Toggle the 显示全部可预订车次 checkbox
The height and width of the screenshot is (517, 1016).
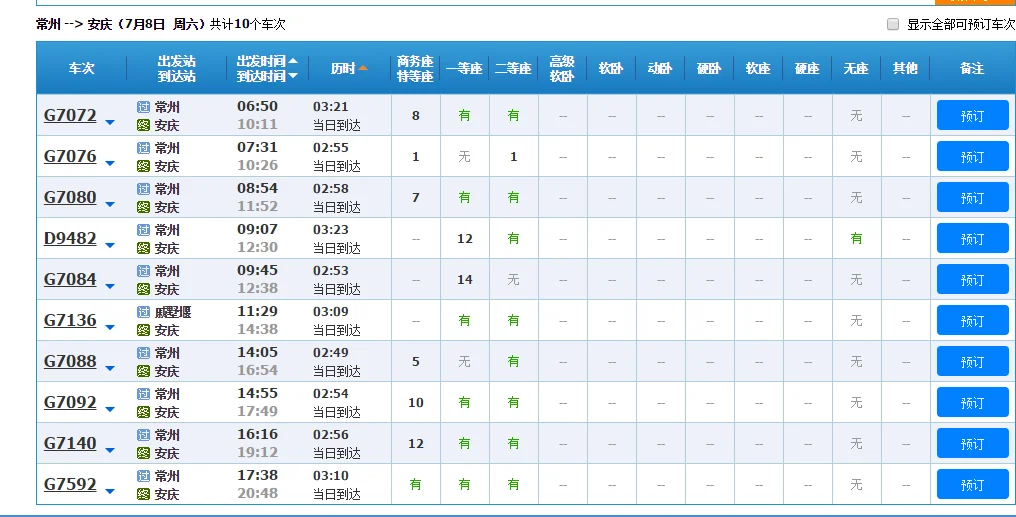click(x=893, y=25)
